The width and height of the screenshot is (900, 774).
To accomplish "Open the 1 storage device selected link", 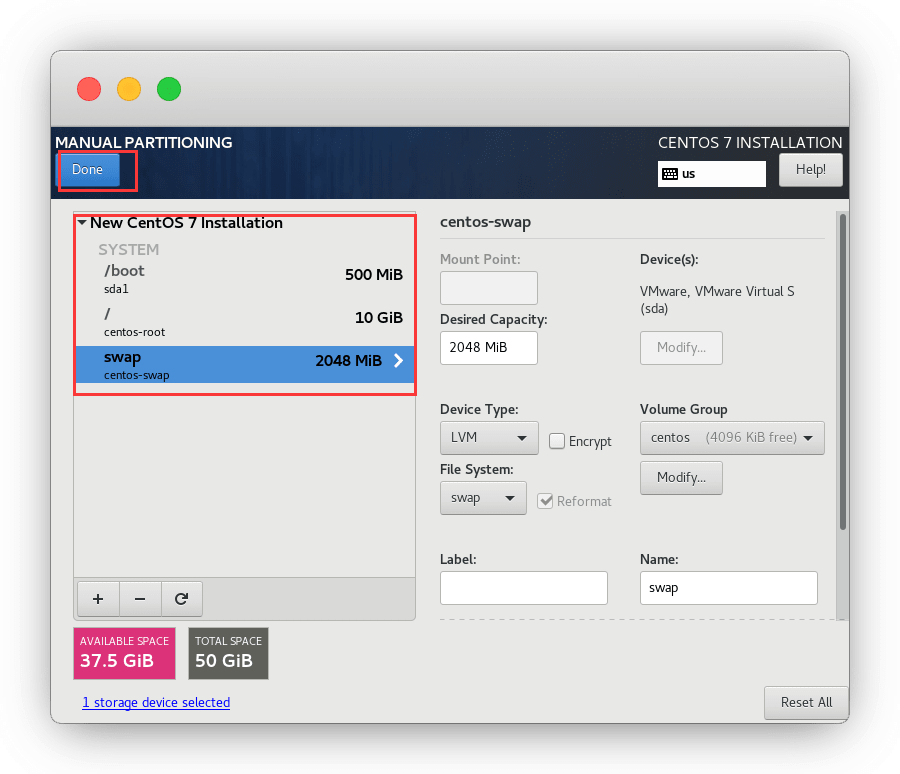I will 156,703.
